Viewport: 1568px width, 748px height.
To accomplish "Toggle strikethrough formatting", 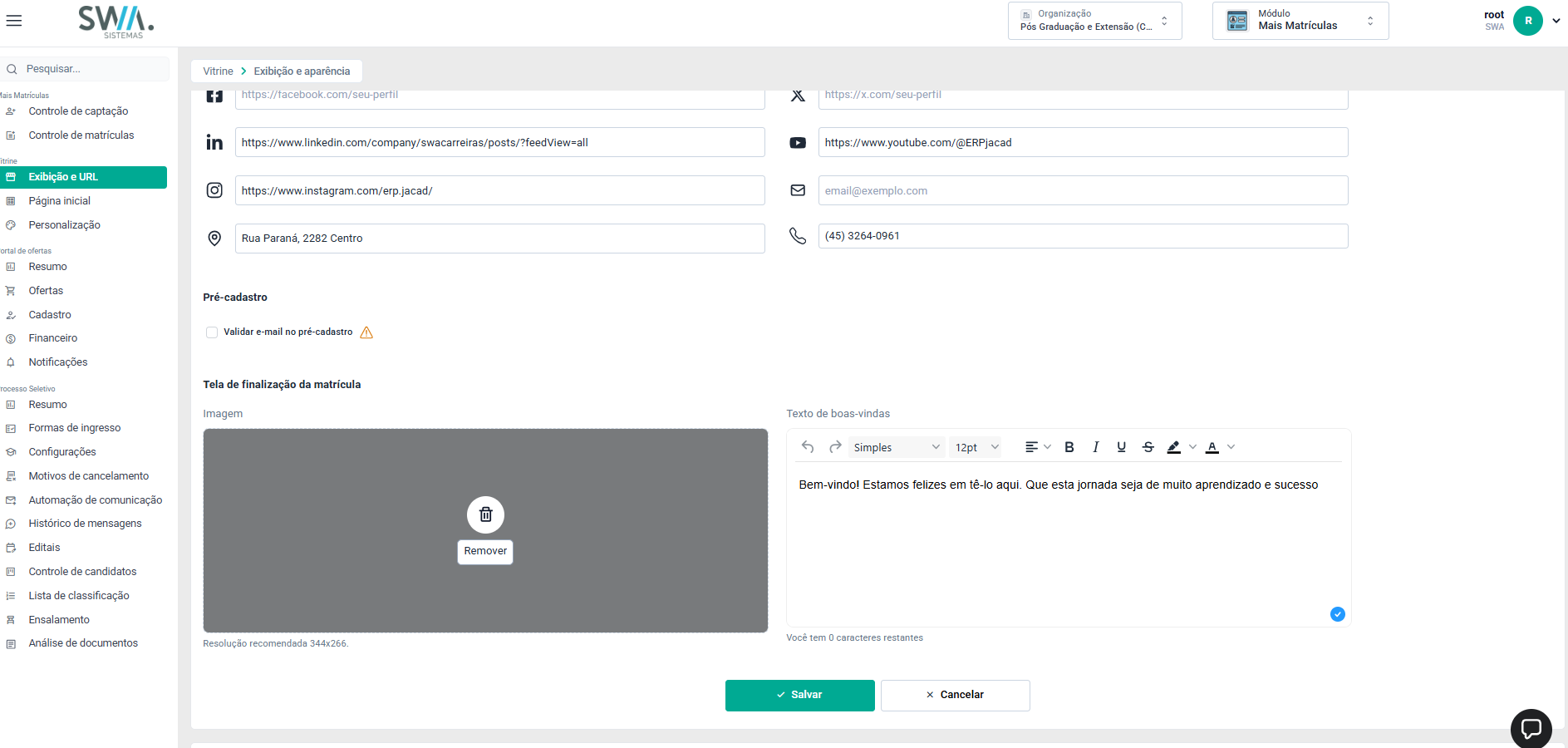I will [x=1148, y=447].
